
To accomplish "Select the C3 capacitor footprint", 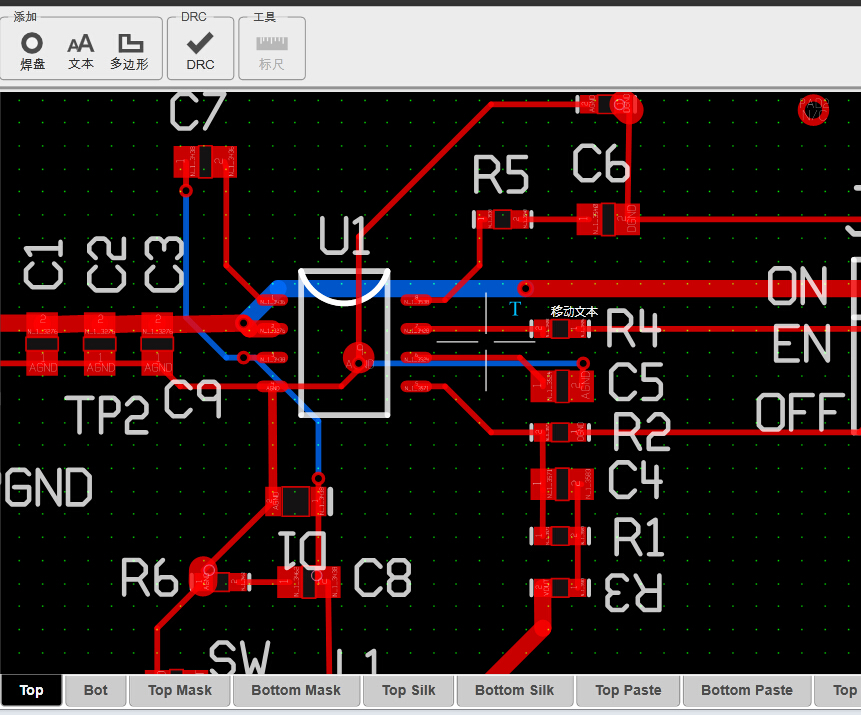I will (158, 344).
